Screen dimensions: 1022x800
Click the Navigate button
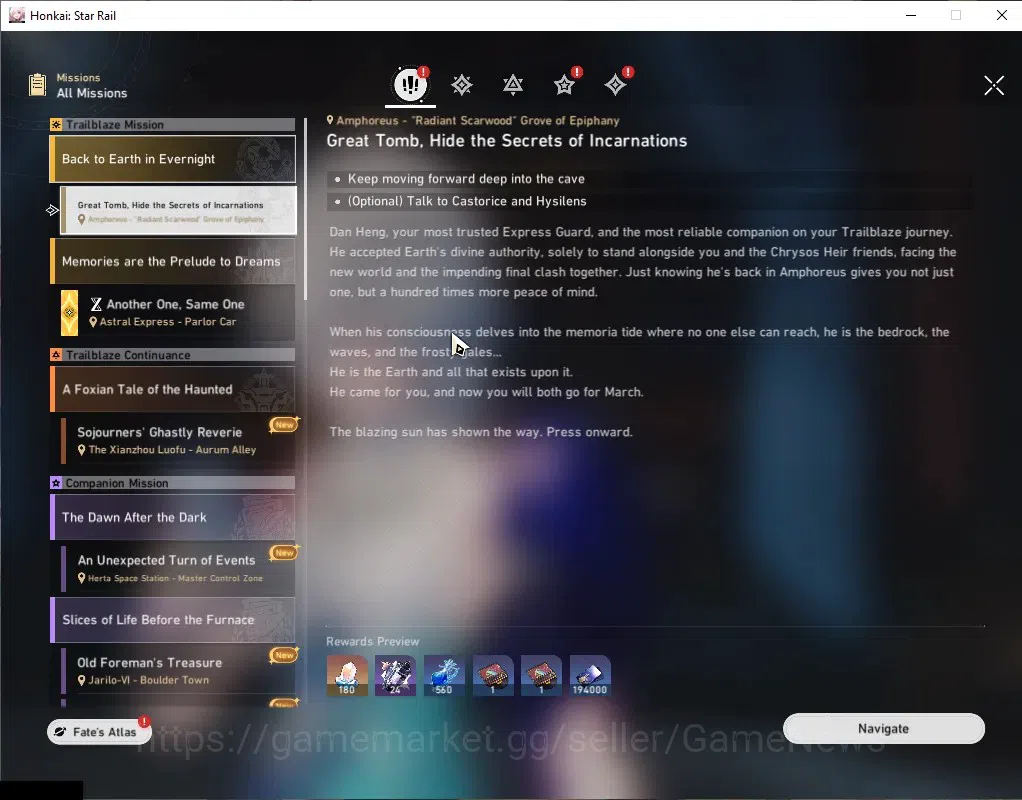click(x=884, y=728)
